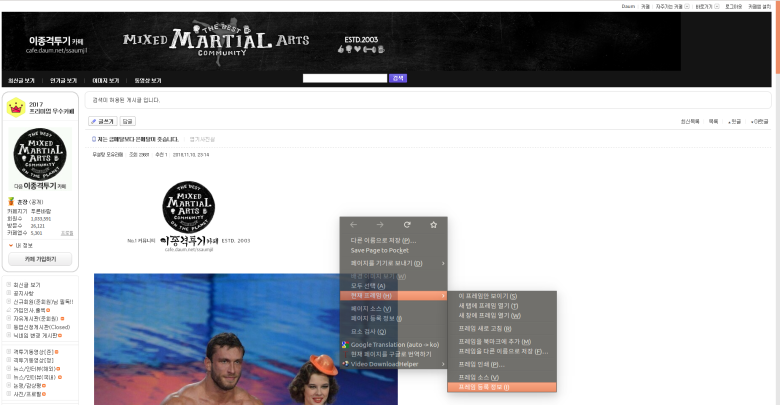
Task: Click the bookmark star icon in context menu
Action: pos(433,225)
